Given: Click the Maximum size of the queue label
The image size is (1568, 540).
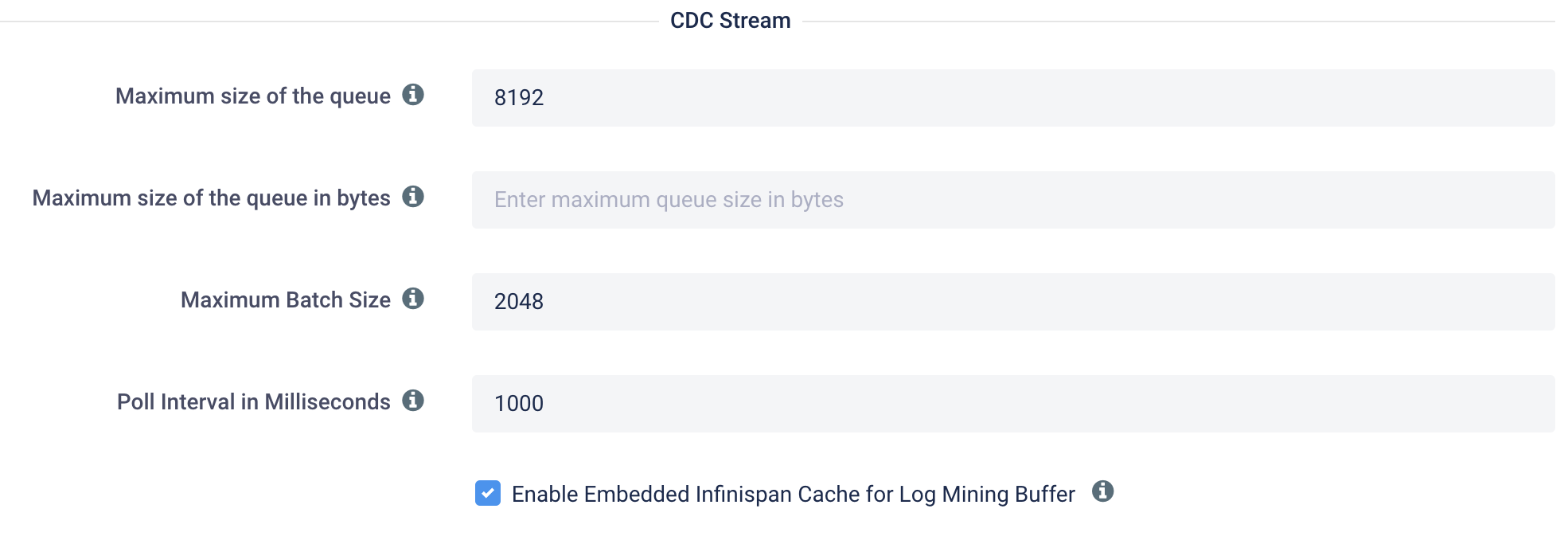Looking at the screenshot, I should [x=253, y=95].
